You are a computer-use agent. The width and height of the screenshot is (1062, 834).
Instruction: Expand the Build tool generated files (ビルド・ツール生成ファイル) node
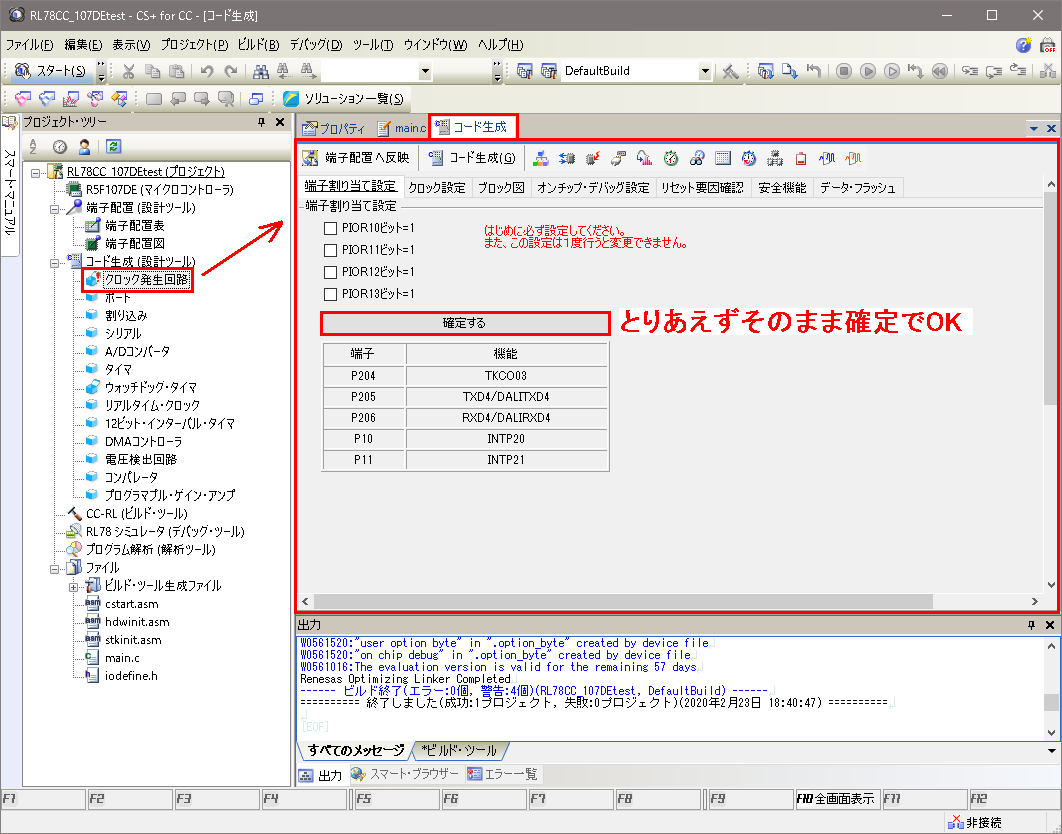[73, 587]
